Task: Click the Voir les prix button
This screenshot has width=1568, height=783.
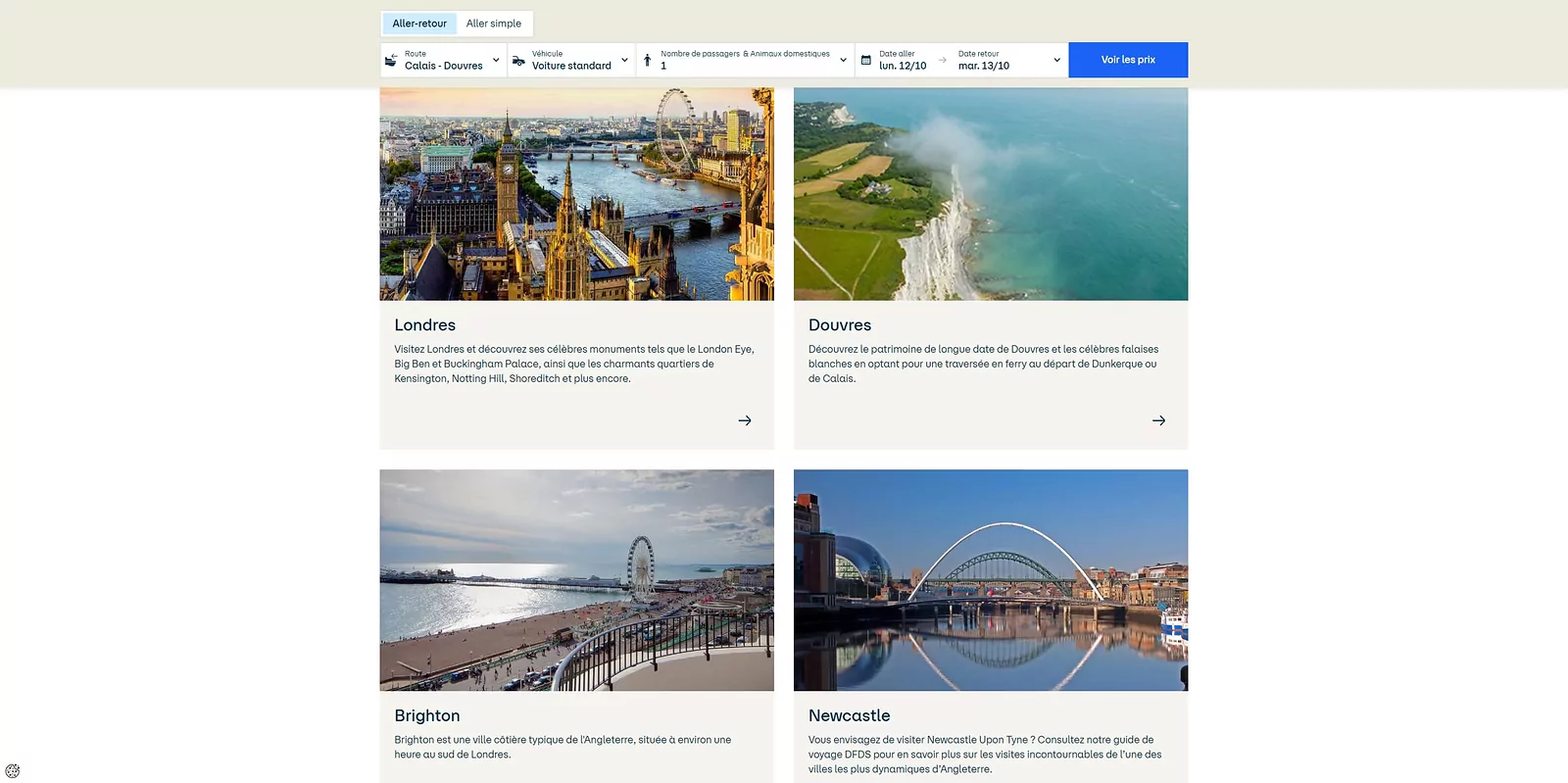Action: (1128, 60)
